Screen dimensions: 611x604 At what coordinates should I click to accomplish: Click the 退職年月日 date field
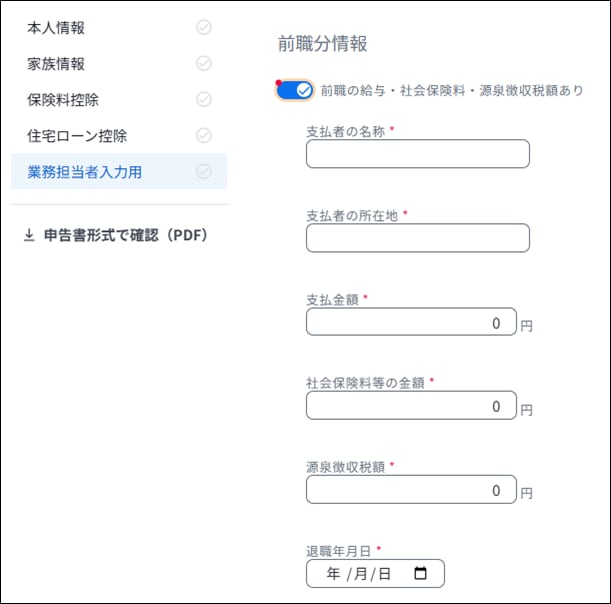tap(362, 574)
